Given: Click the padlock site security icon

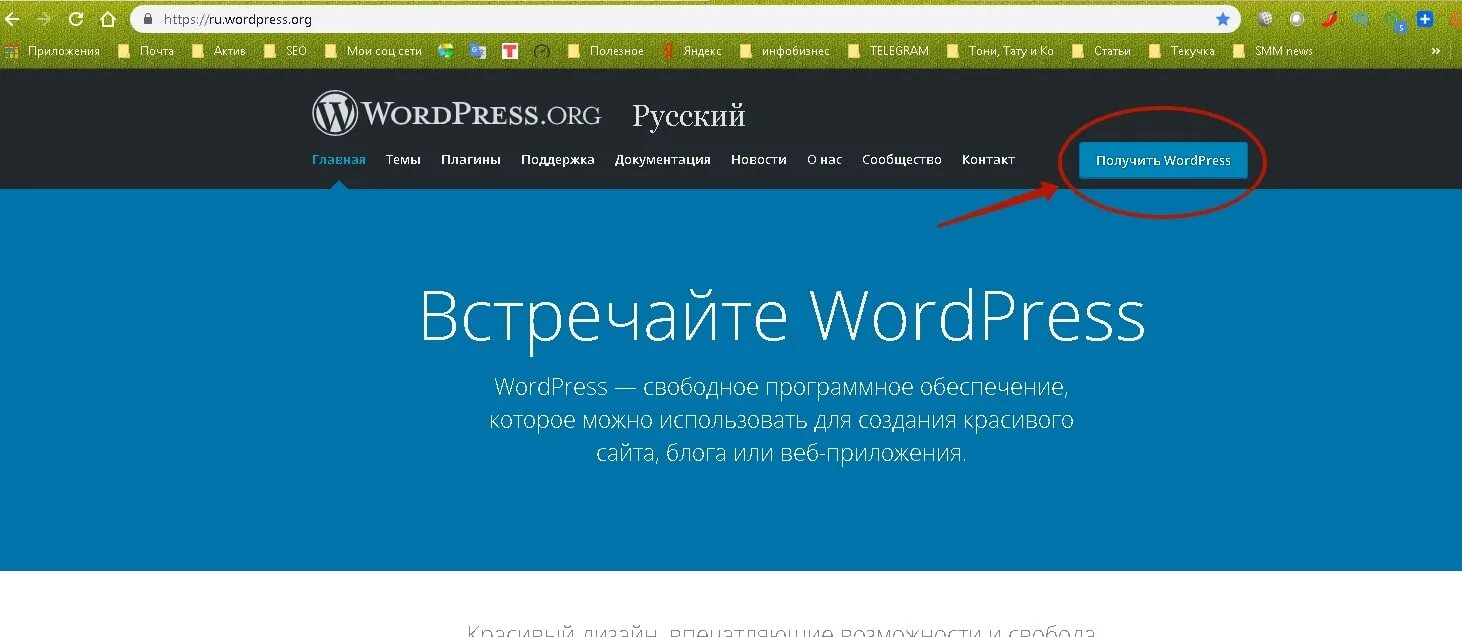Looking at the screenshot, I should point(147,19).
